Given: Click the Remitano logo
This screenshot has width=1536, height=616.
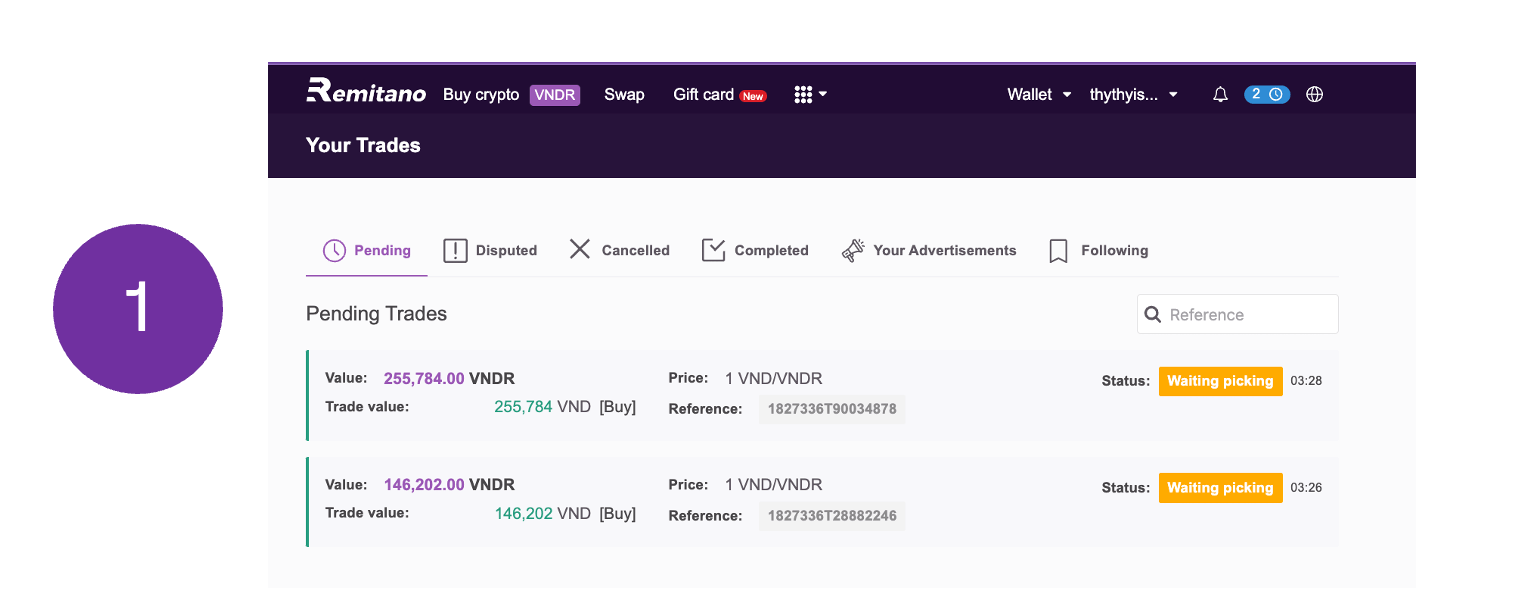Looking at the screenshot, I should tap(365, 91).
